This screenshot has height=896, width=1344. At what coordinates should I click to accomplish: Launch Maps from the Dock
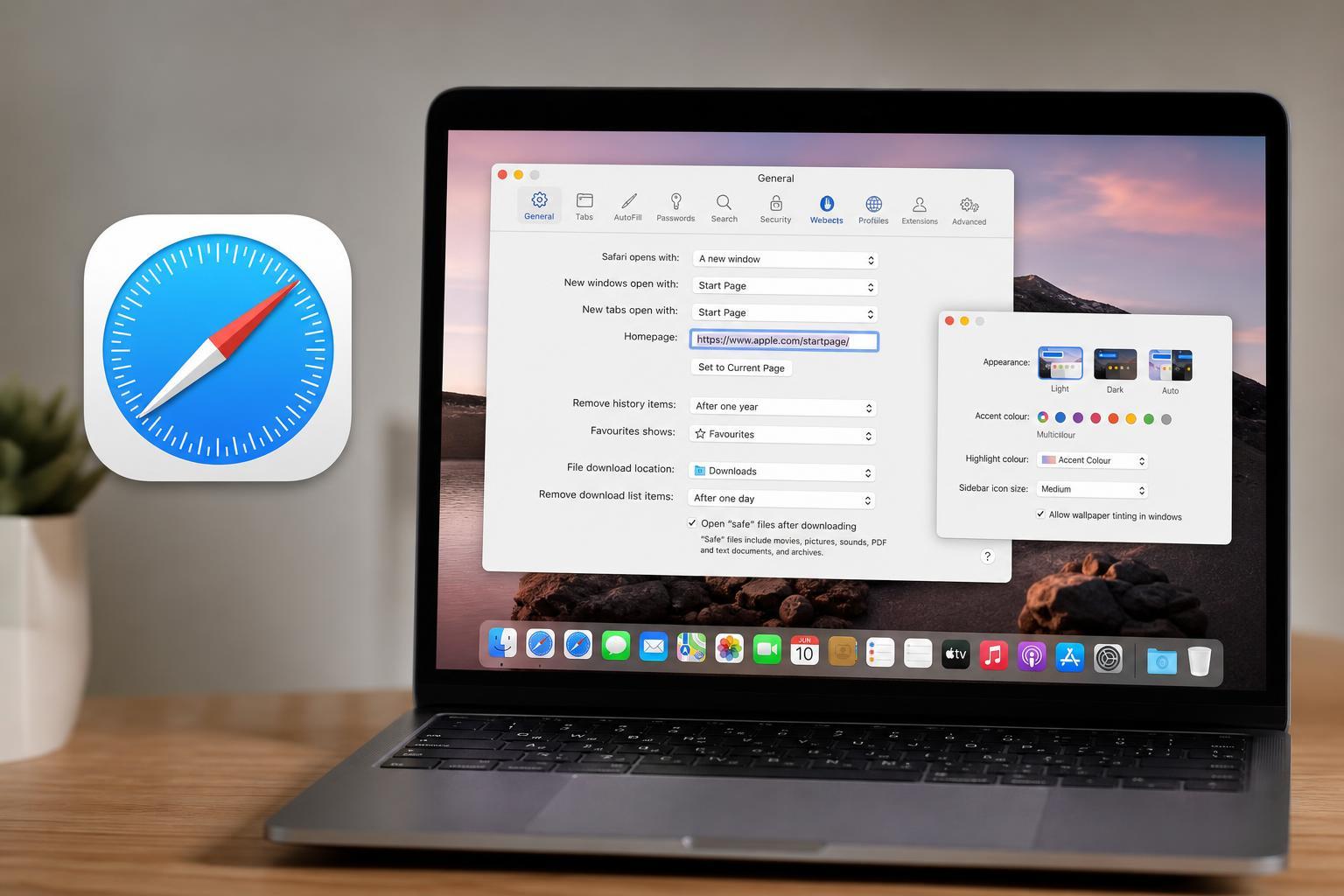coord(691,647)
